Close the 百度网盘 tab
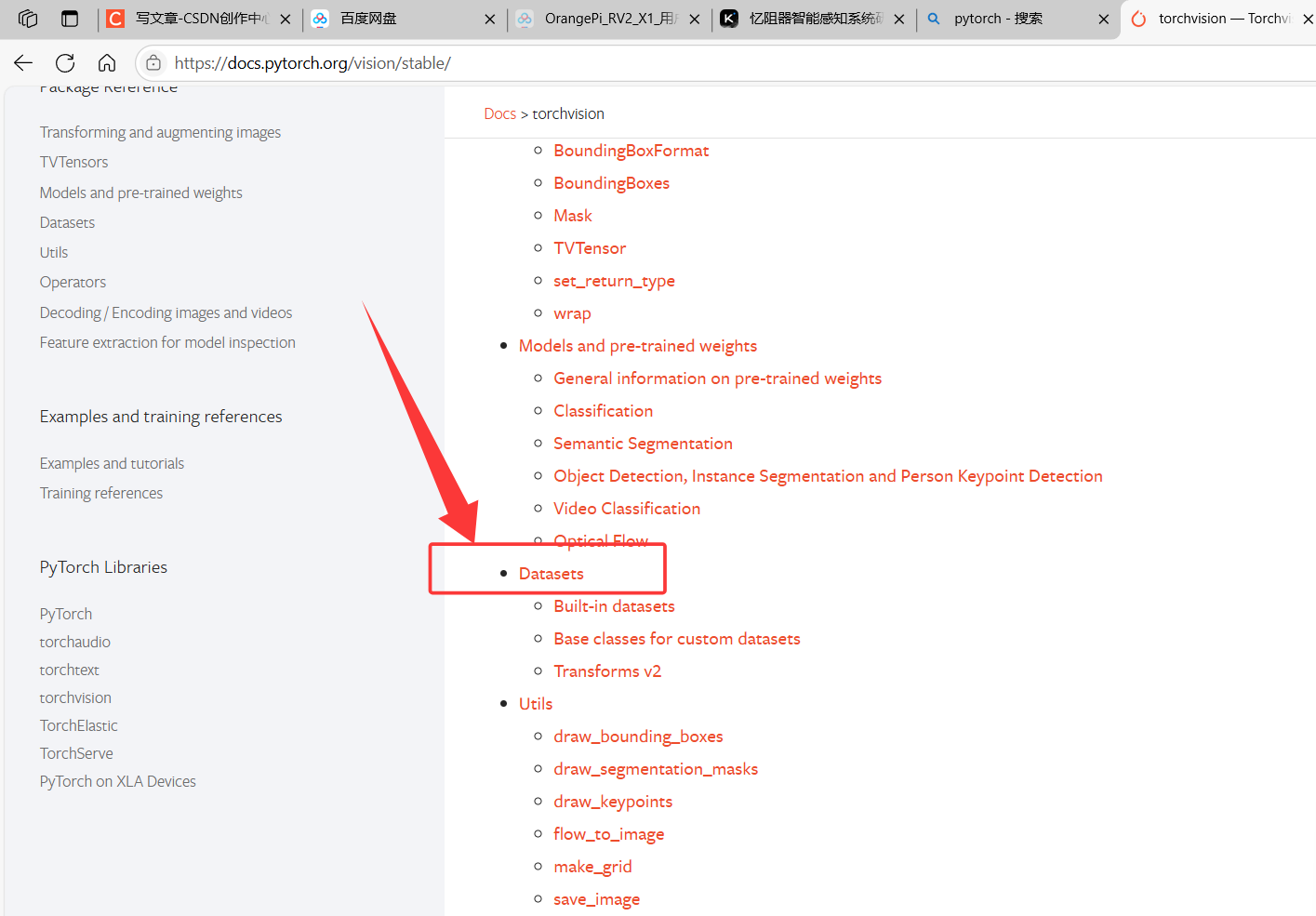This screenshot has height=916, width=1316. tap(490, 19)
